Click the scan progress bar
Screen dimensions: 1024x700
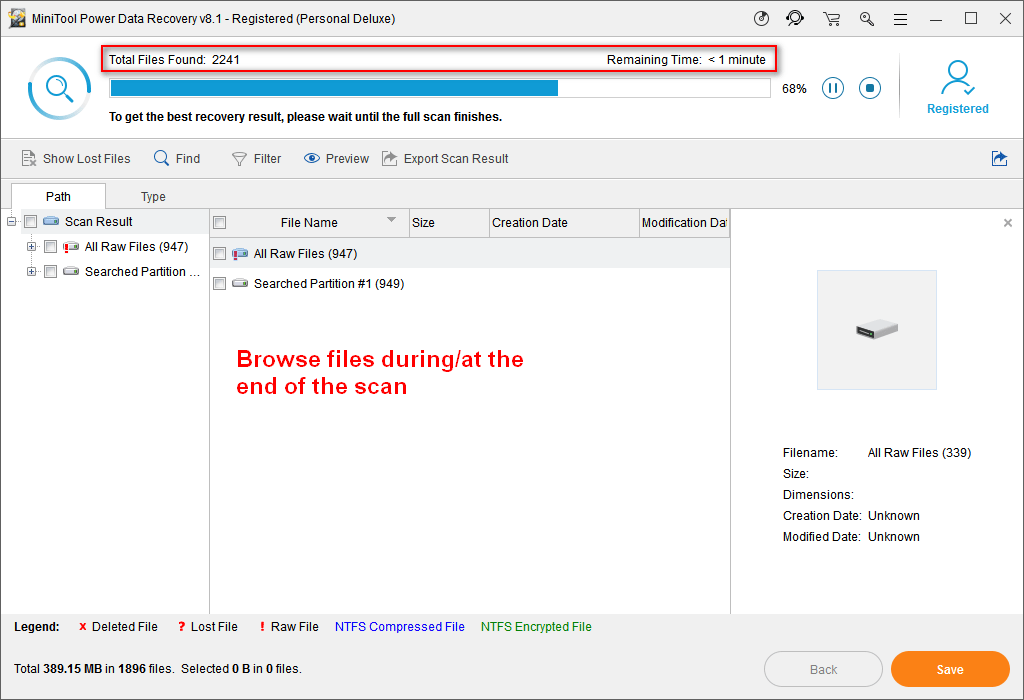click(440, 88)
